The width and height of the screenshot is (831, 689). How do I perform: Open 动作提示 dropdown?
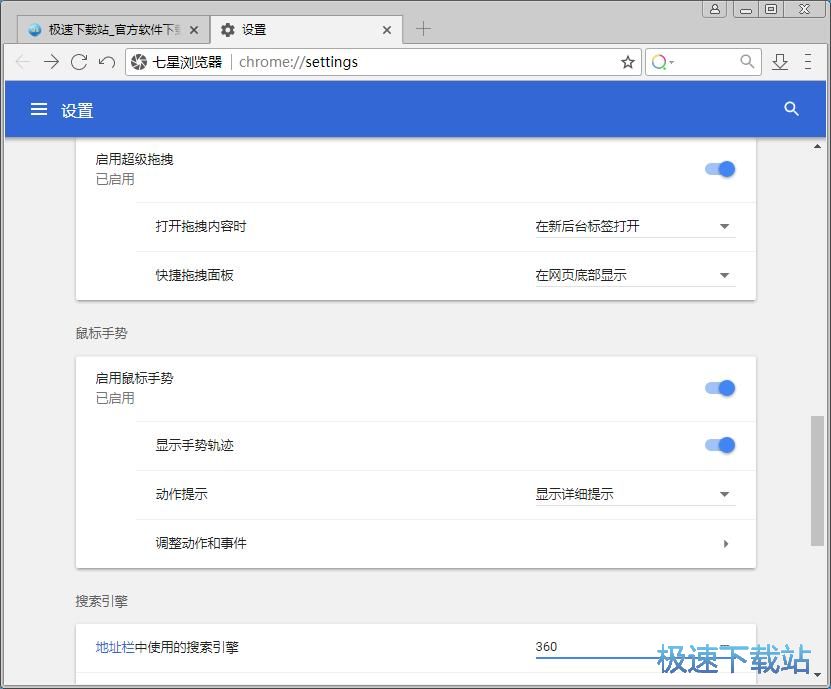[x=635, y=494]
